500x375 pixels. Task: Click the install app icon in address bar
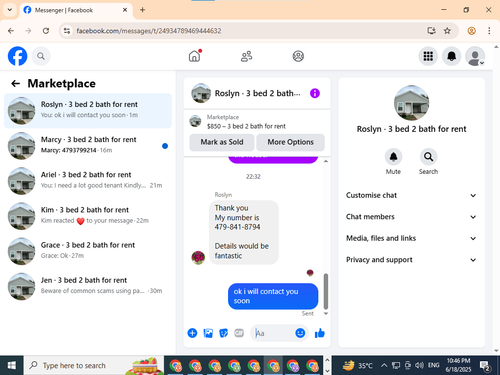point(432,31)
